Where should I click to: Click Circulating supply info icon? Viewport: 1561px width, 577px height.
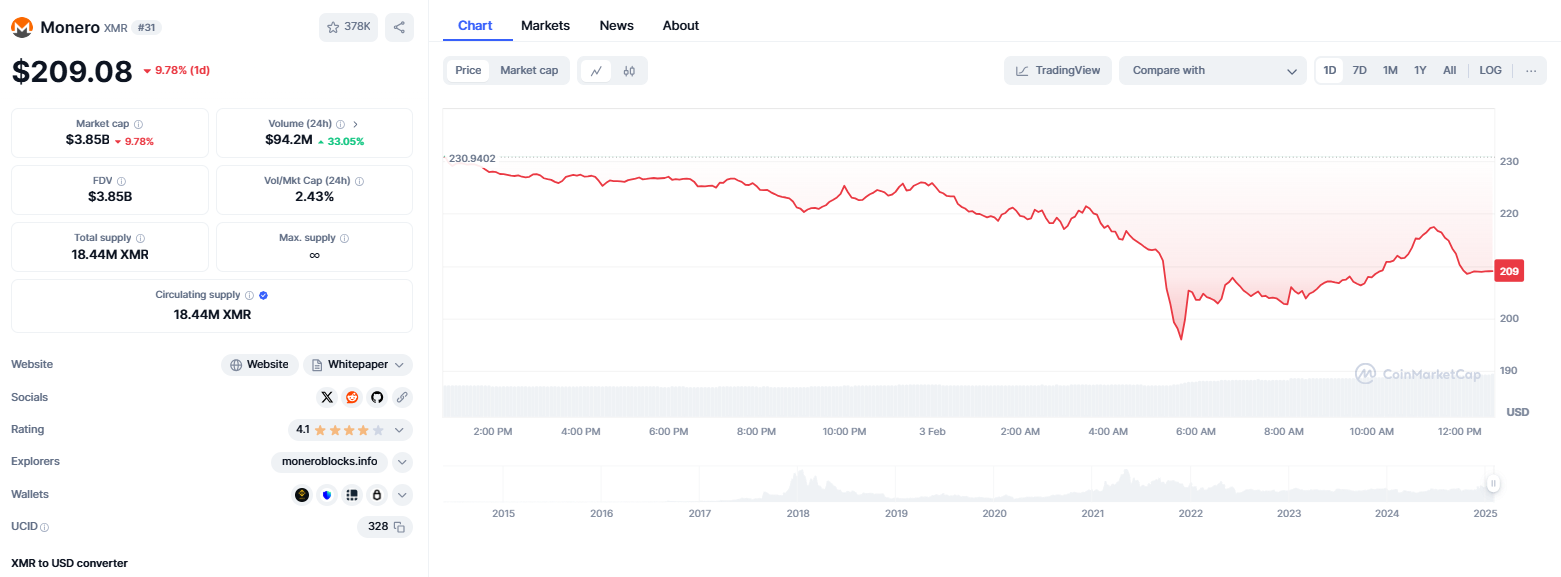tap(249, 295)
